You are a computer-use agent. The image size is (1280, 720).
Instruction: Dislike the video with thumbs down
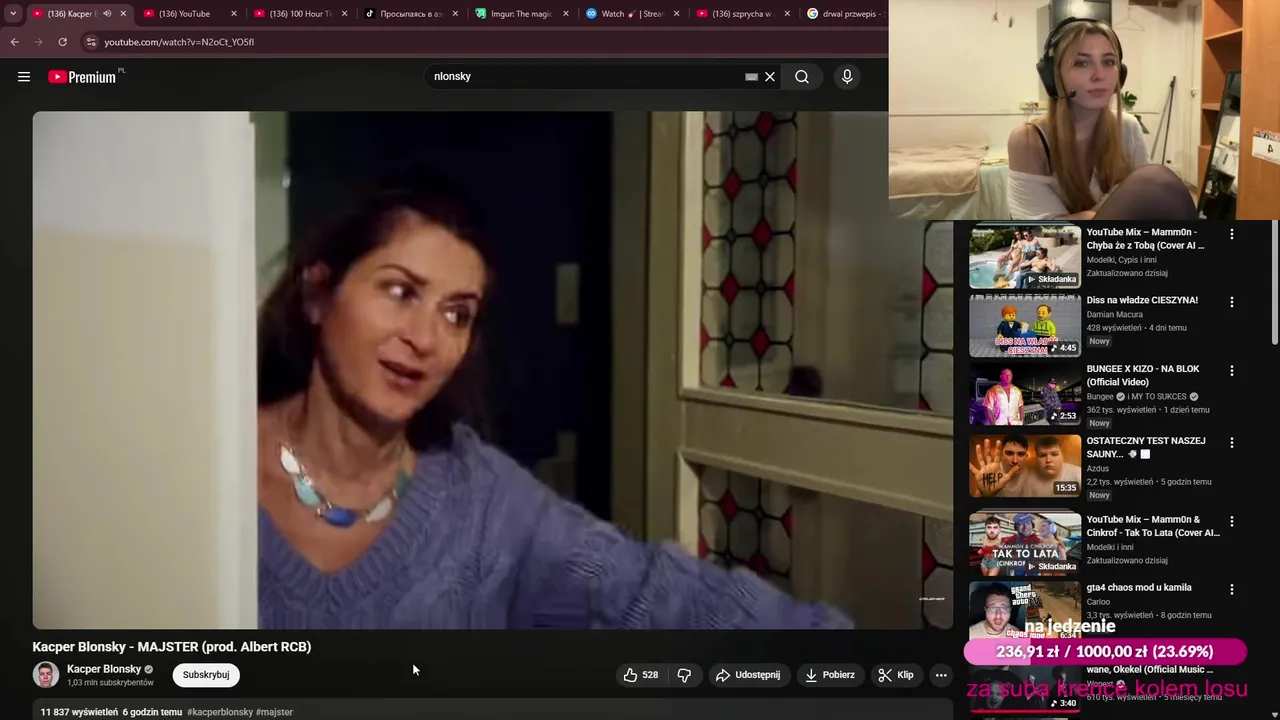click(x=684, y=675)
